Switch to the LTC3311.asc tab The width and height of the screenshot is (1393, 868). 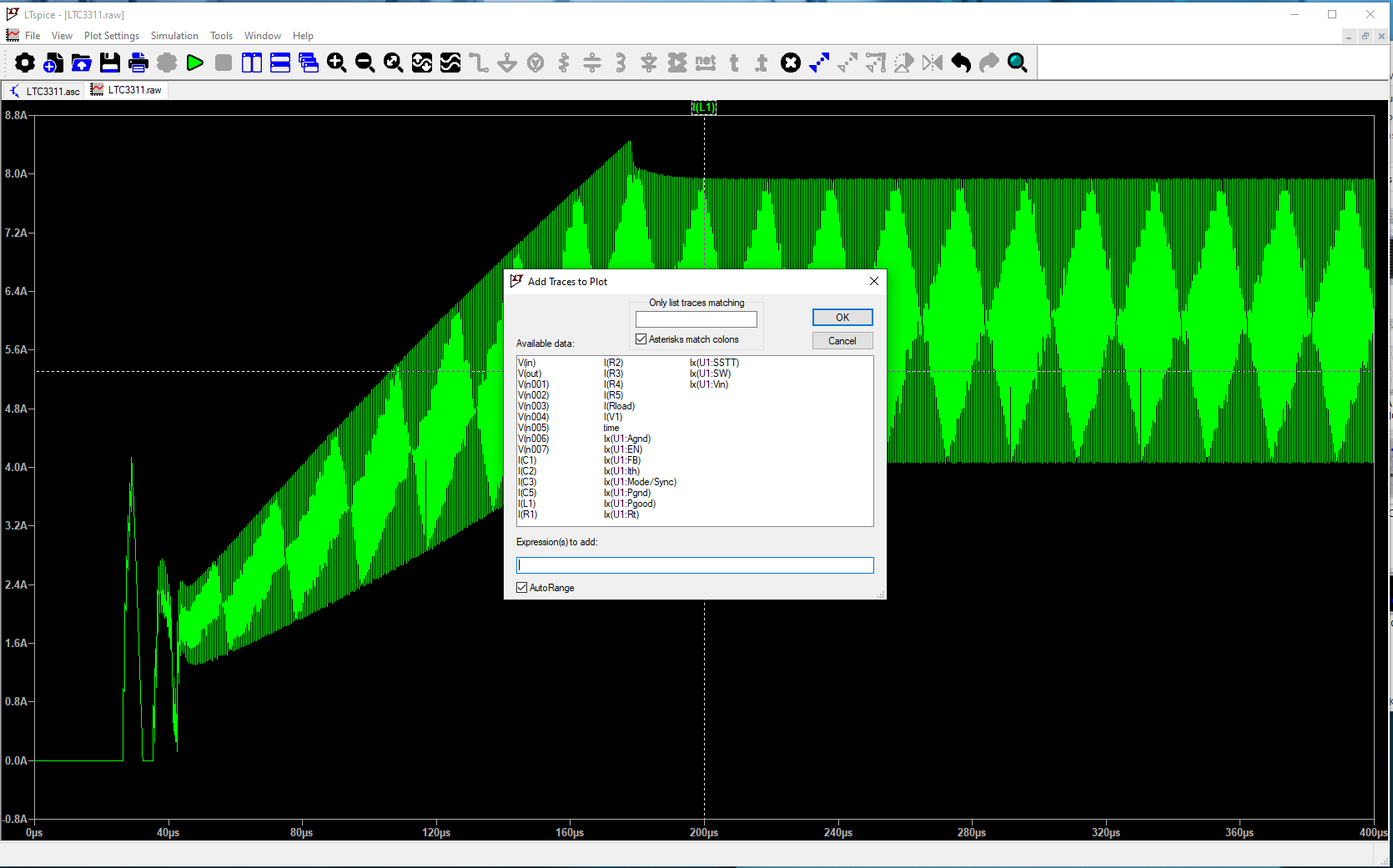point(46,91)
